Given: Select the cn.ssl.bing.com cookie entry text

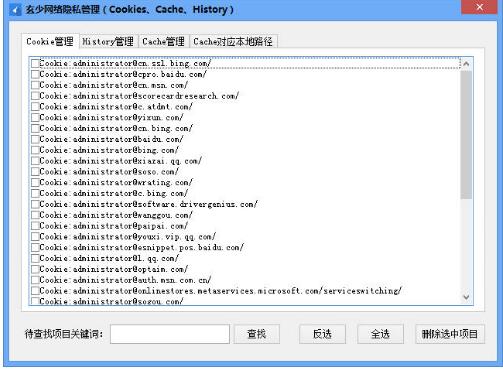Looking at the screenshot, I should 125,63.
